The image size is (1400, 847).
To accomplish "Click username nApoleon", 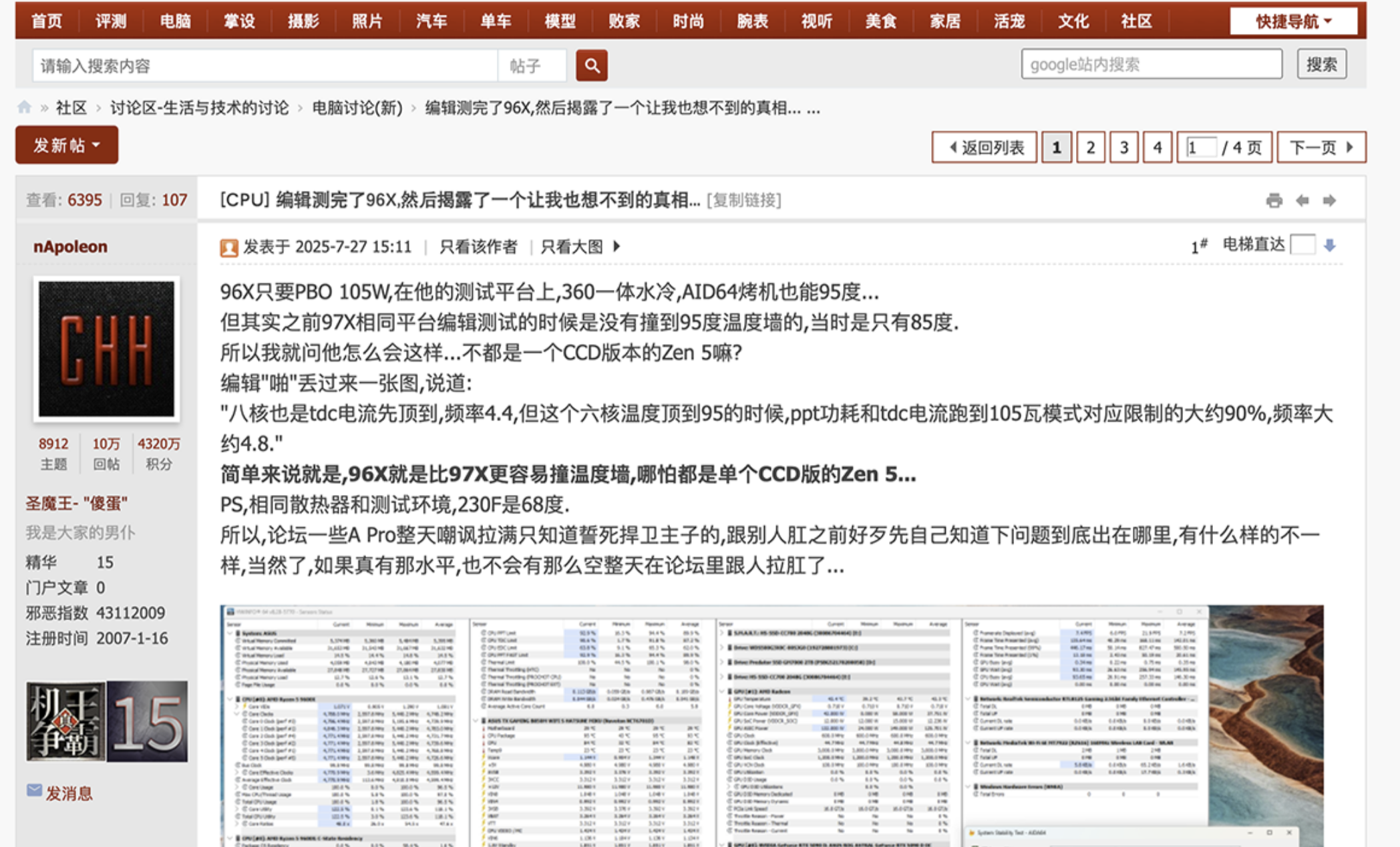I will click(x=70, y=246).
